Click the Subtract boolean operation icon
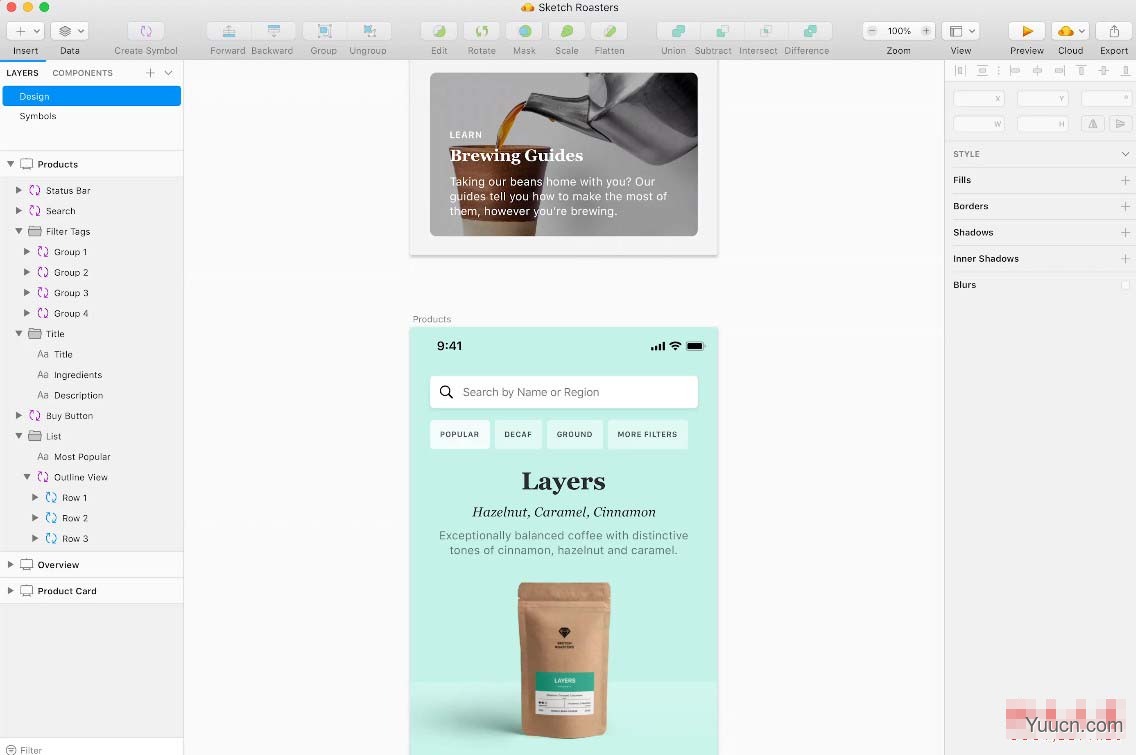The image size is (1136, 755). coord(713,32)
